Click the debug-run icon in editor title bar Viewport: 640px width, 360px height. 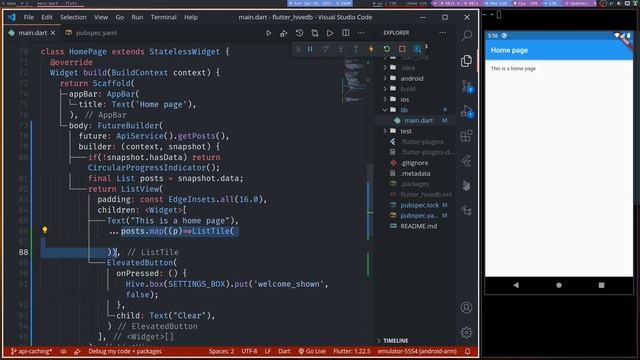[x=284, y=33]
